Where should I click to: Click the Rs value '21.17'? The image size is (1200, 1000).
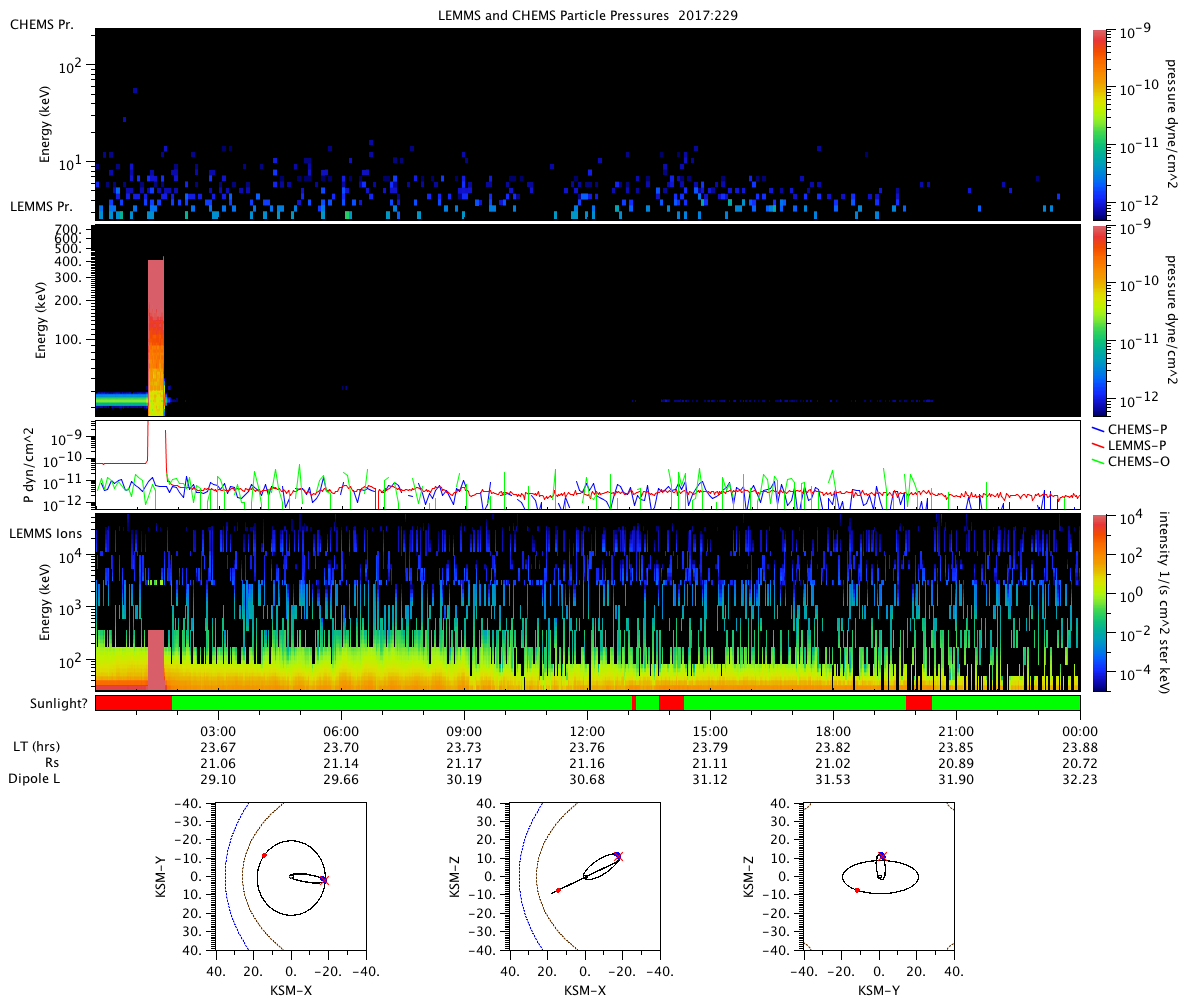coord(464,762)
